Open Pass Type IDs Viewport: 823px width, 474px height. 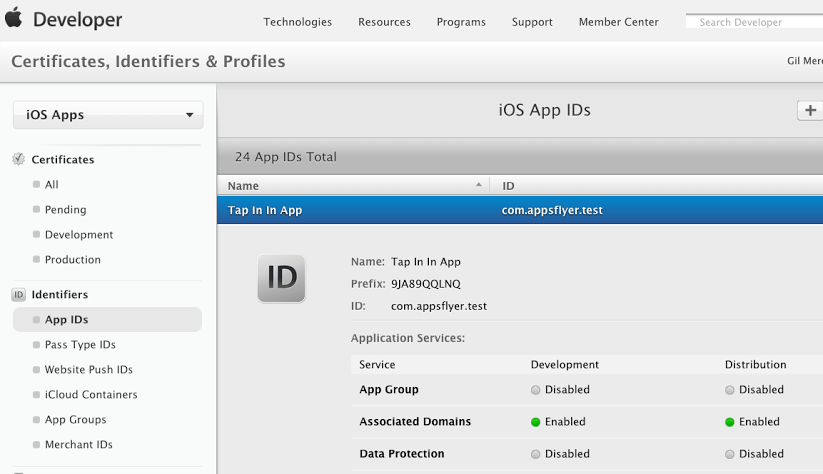click(80, 345)
